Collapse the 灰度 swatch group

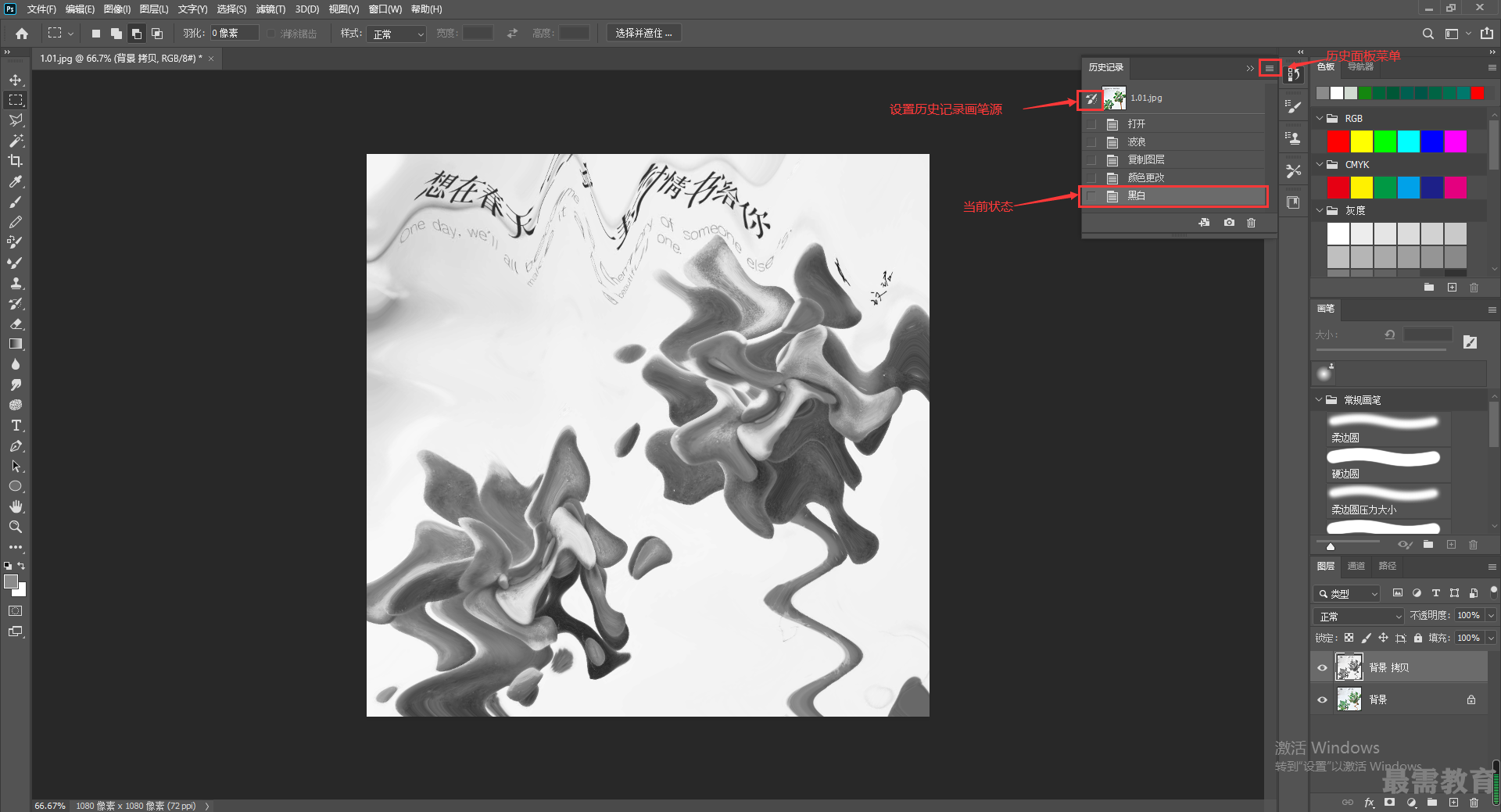(x=1320, y=210)
